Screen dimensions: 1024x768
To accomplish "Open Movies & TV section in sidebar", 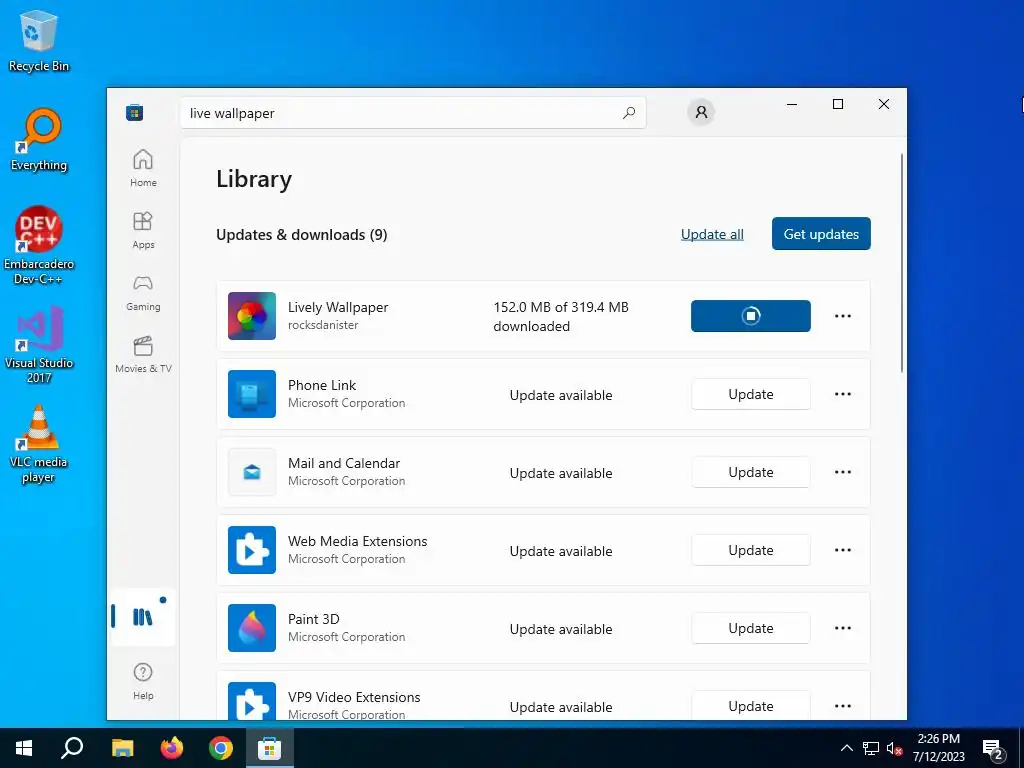I will 143,354.
